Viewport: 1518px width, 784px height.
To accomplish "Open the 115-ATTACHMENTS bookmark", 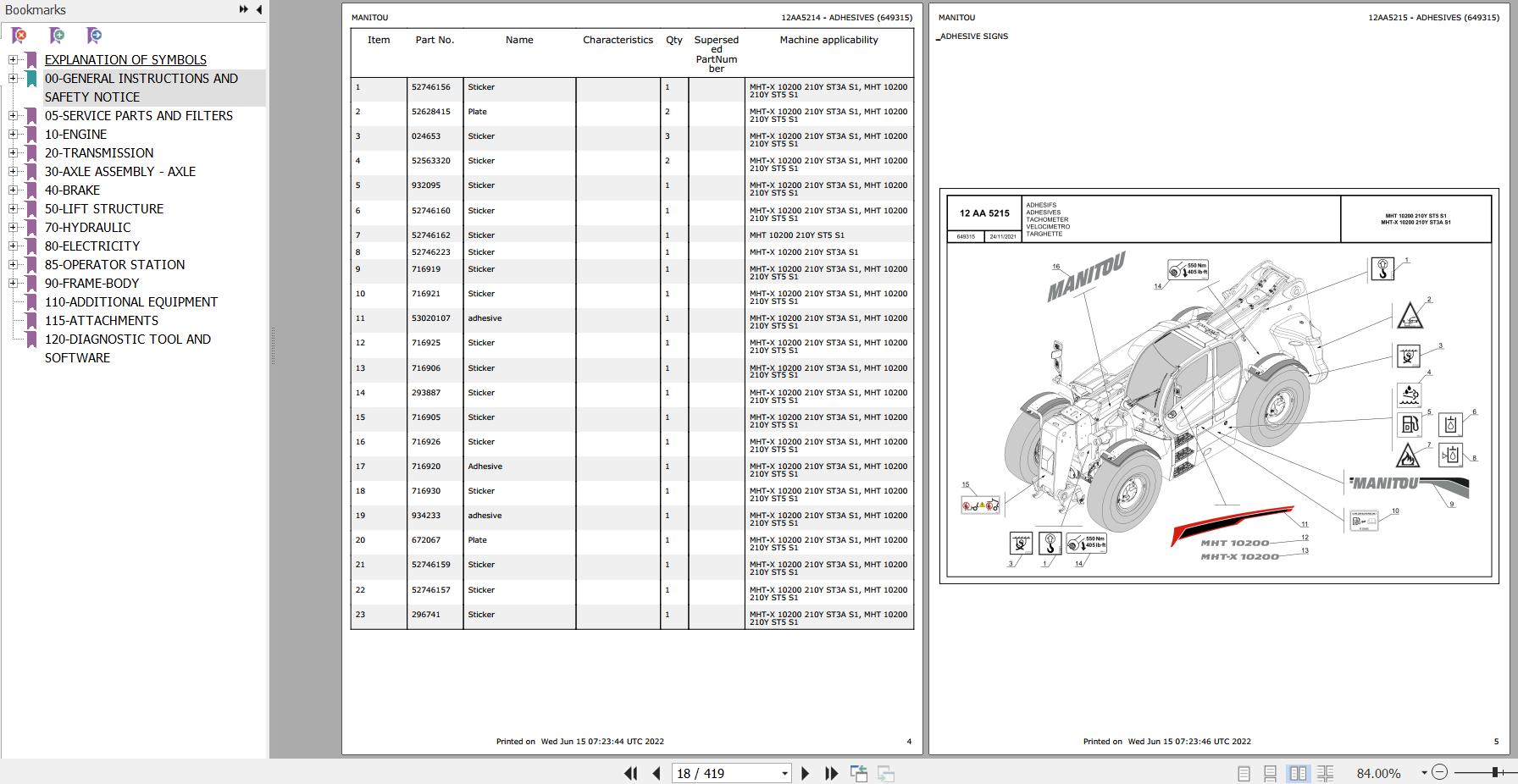I will tap(102, 321).
